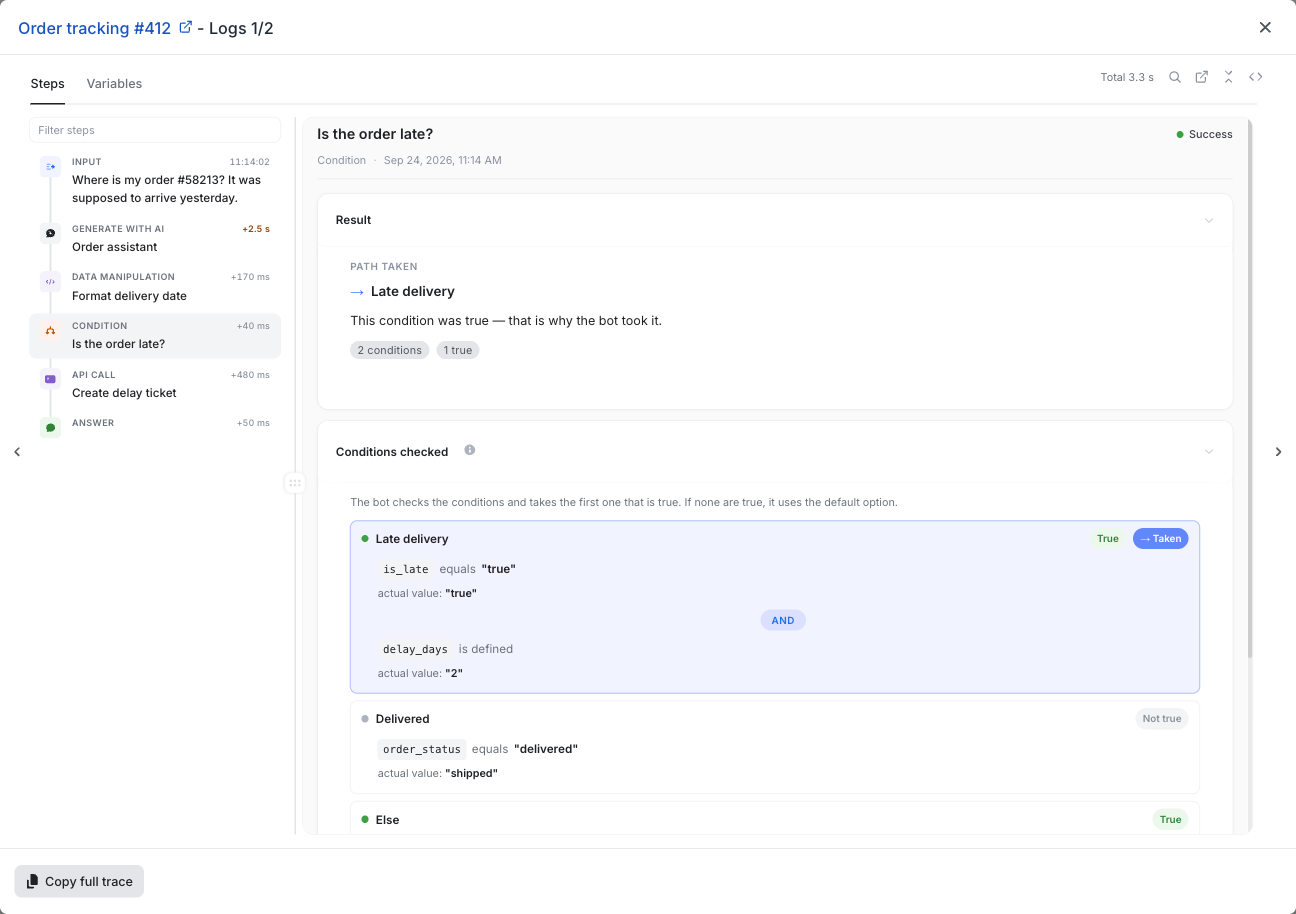Select the Condition step icon
The width and height of the screenshot is (1296, 914).
tap(50, 330)
